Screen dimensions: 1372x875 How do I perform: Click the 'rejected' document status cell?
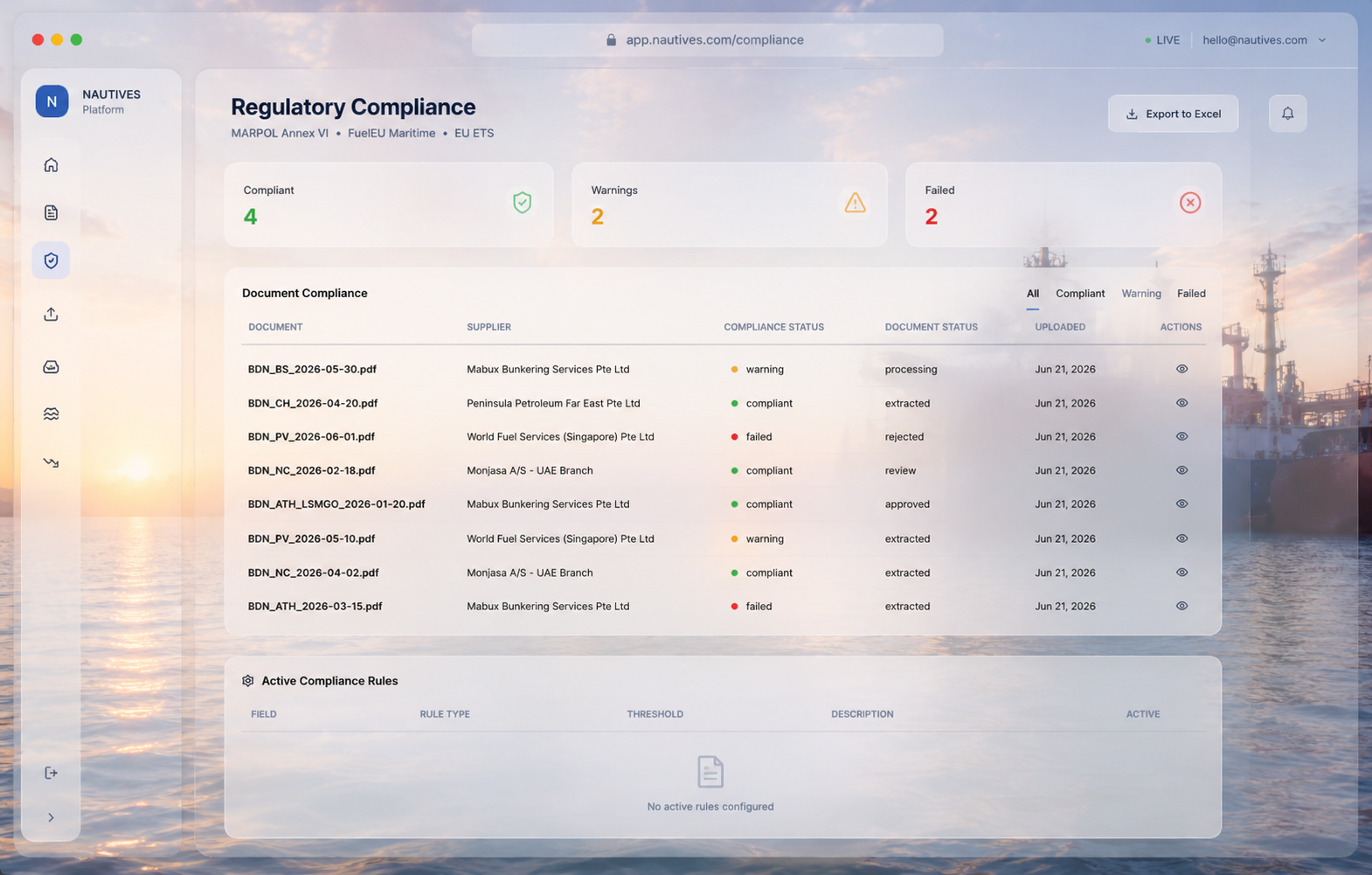pos(904,436)
